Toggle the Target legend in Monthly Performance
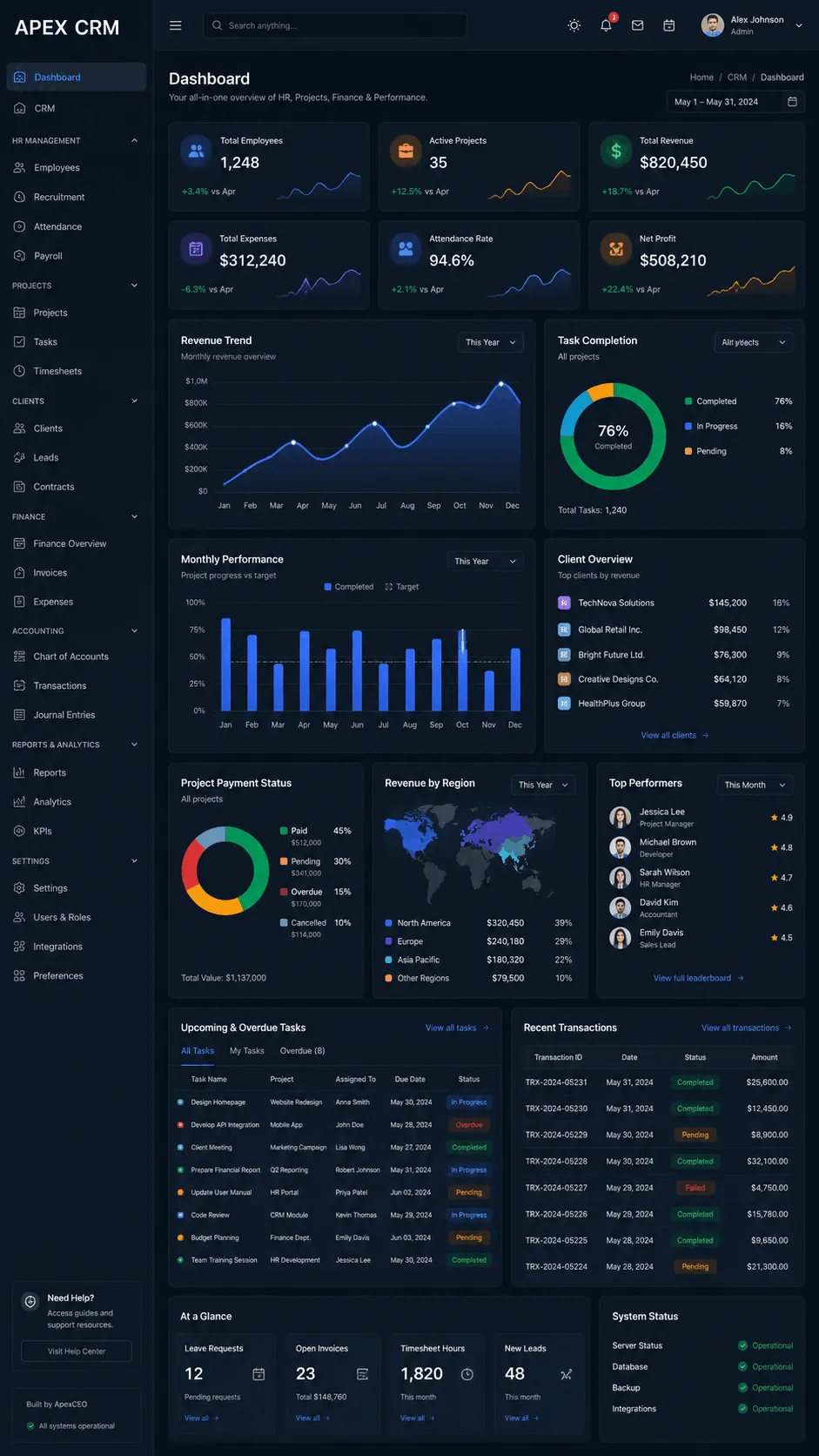 tap(401, 587)
